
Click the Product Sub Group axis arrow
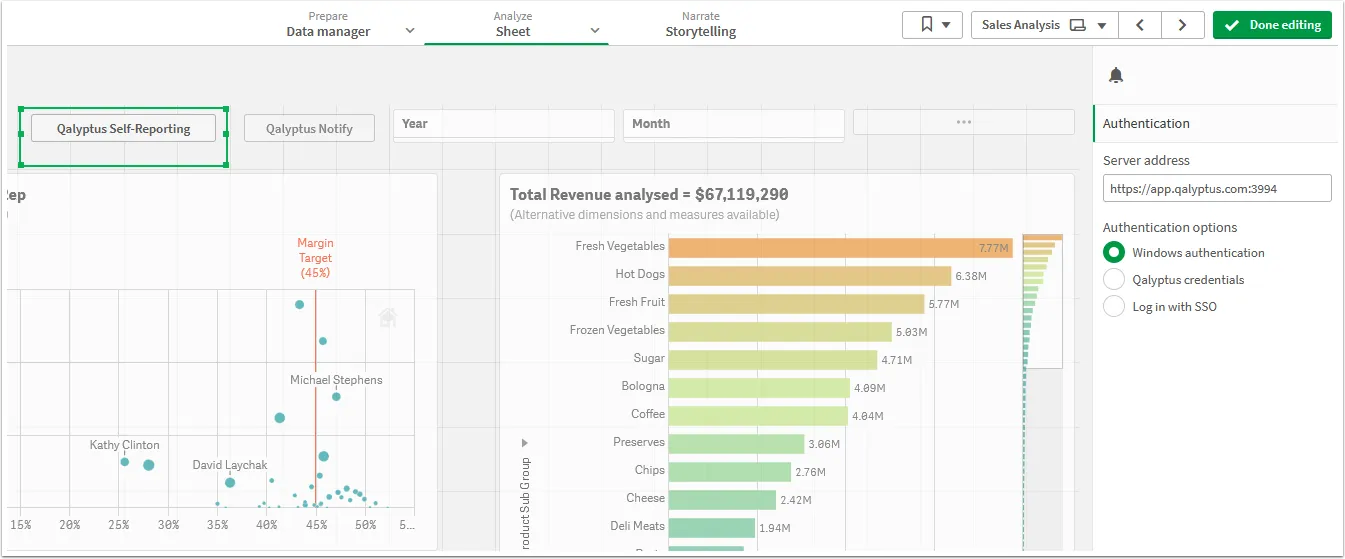[525, 442]
